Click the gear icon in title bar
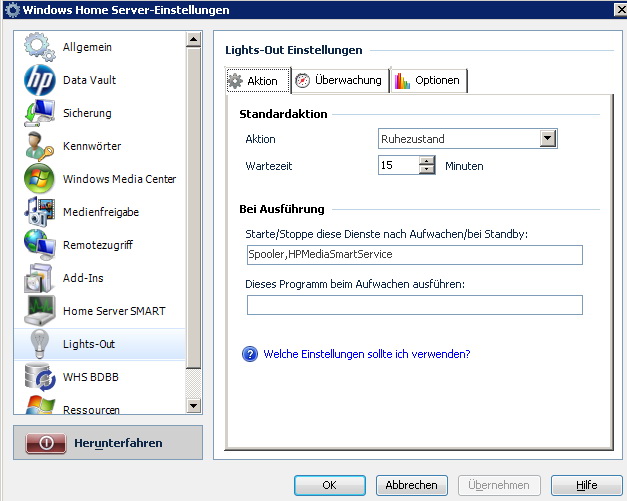 12,10
